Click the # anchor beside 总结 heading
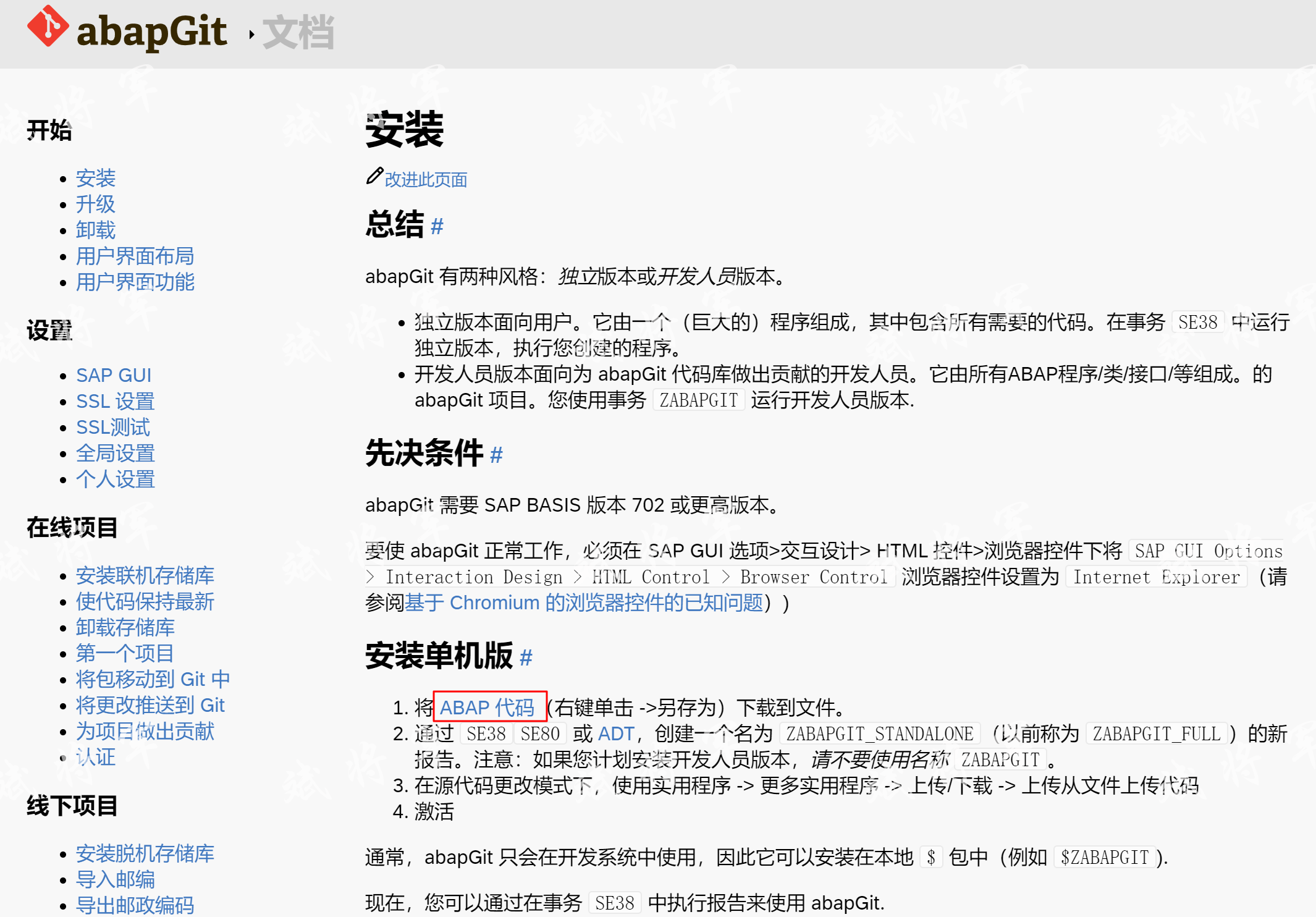The image size is (1316, 917). coord(437,226)
